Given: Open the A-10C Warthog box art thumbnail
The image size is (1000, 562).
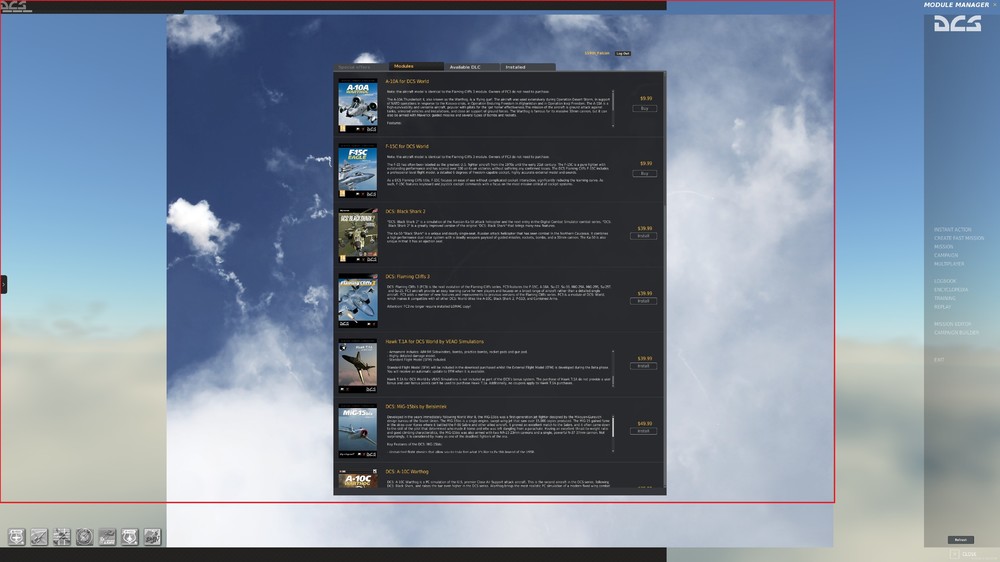Looking at the screenshot, I should [x=358, y=479].
